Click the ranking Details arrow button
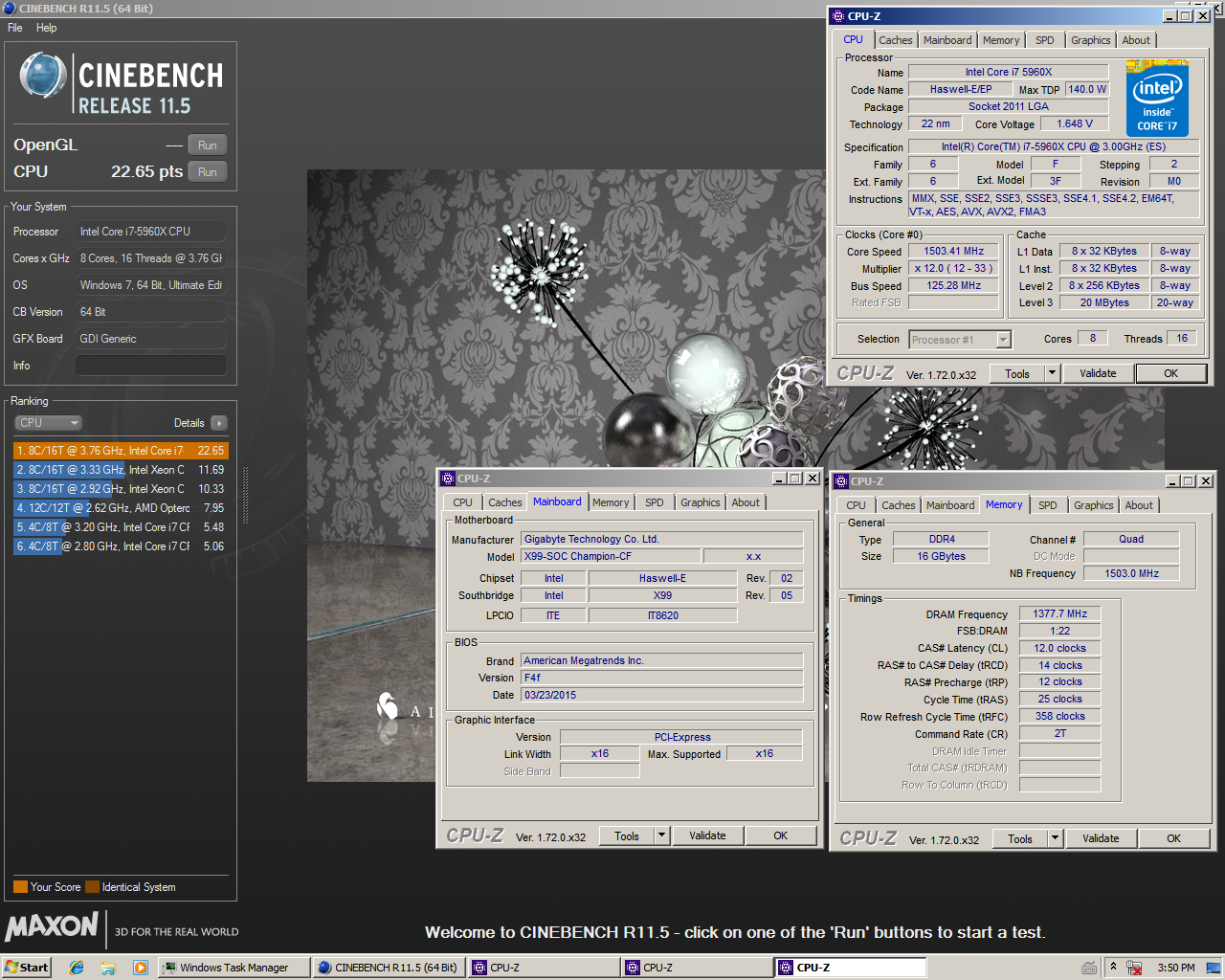Viewport: 1225px width, 980px height. [x=219, y=423]
